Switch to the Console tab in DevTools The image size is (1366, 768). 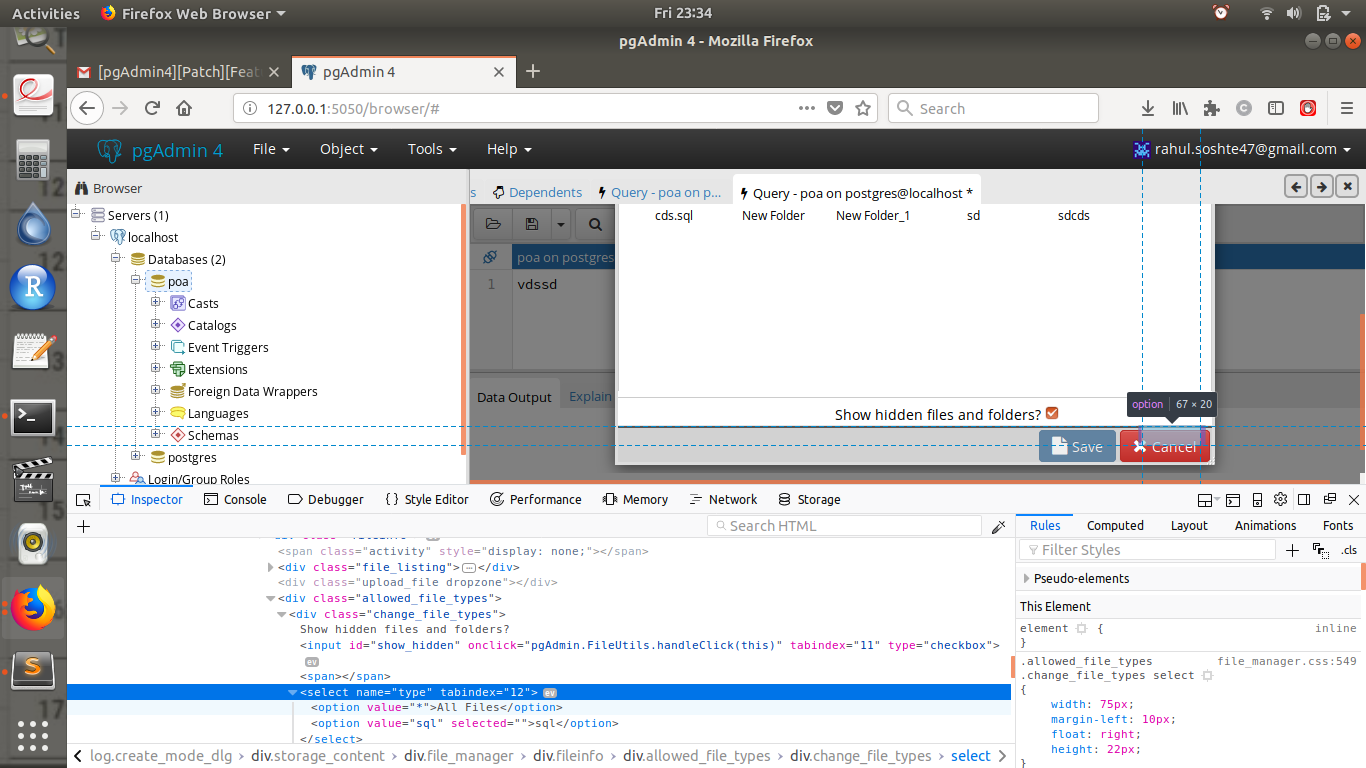point(235,500)
